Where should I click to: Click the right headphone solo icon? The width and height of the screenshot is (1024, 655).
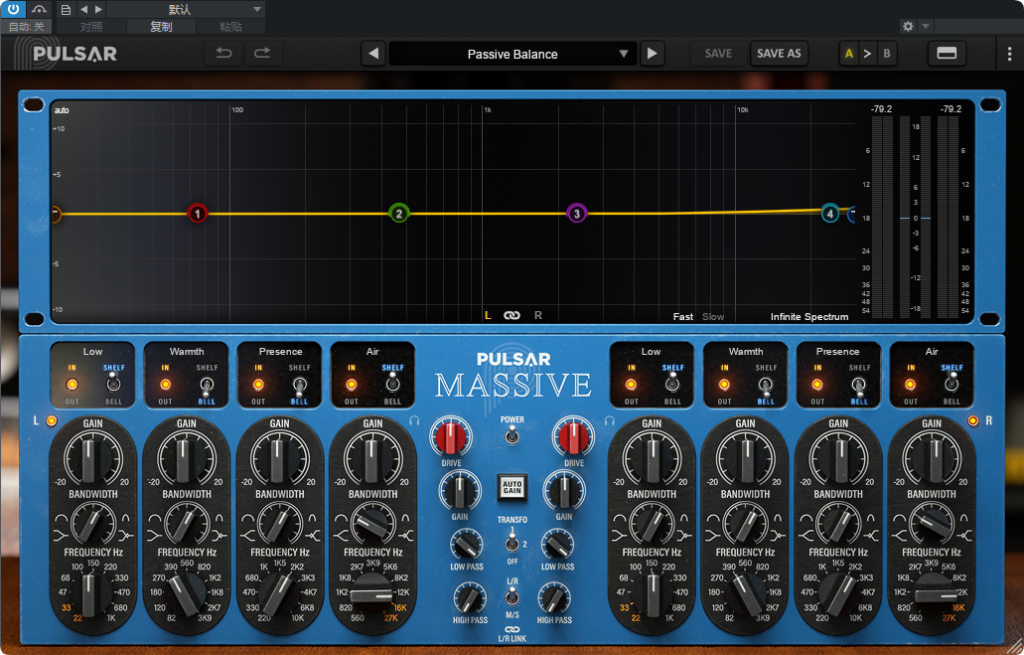(x=609, y=421)
